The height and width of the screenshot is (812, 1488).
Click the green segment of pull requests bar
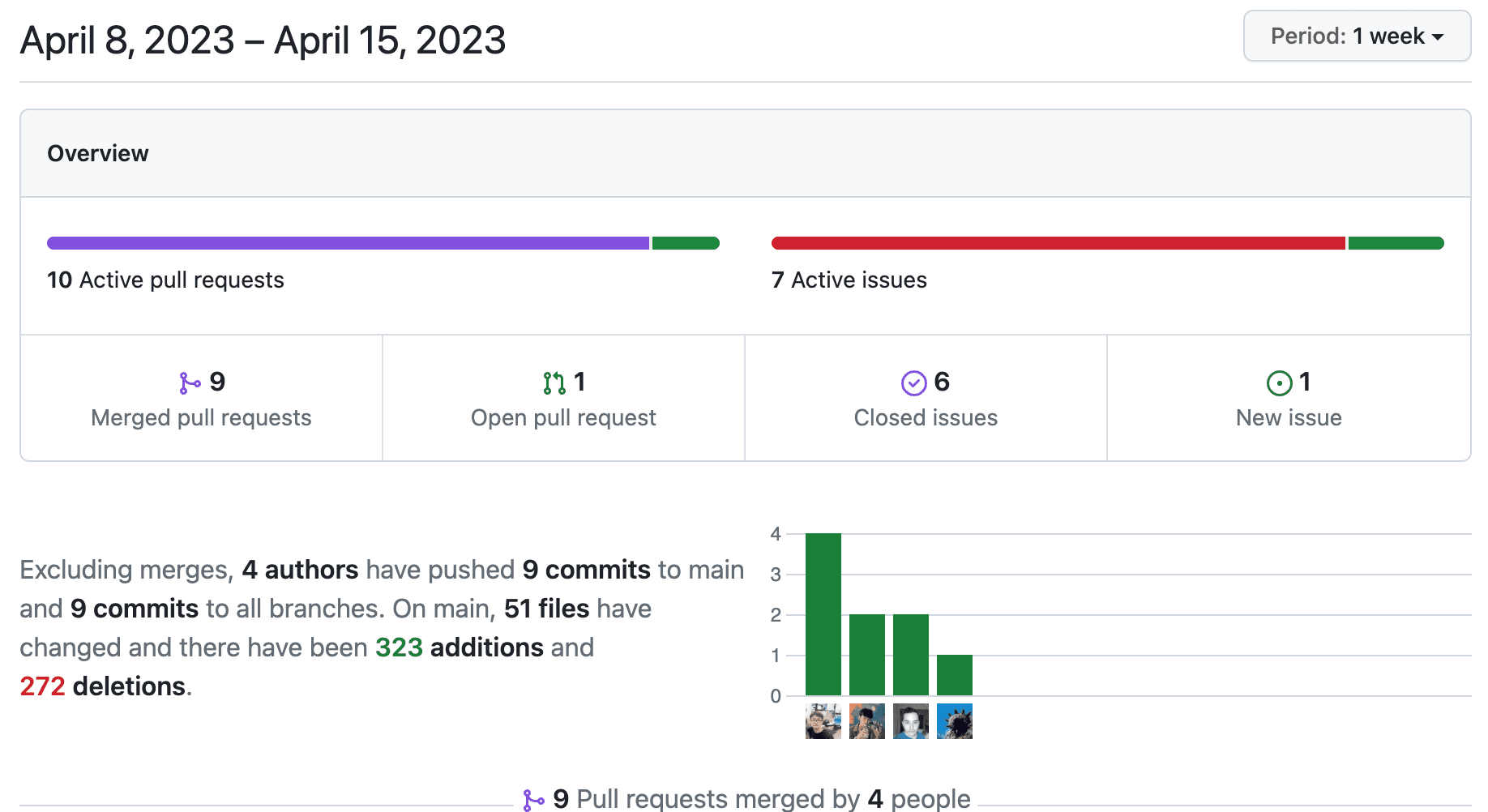[x=686, y=243]
